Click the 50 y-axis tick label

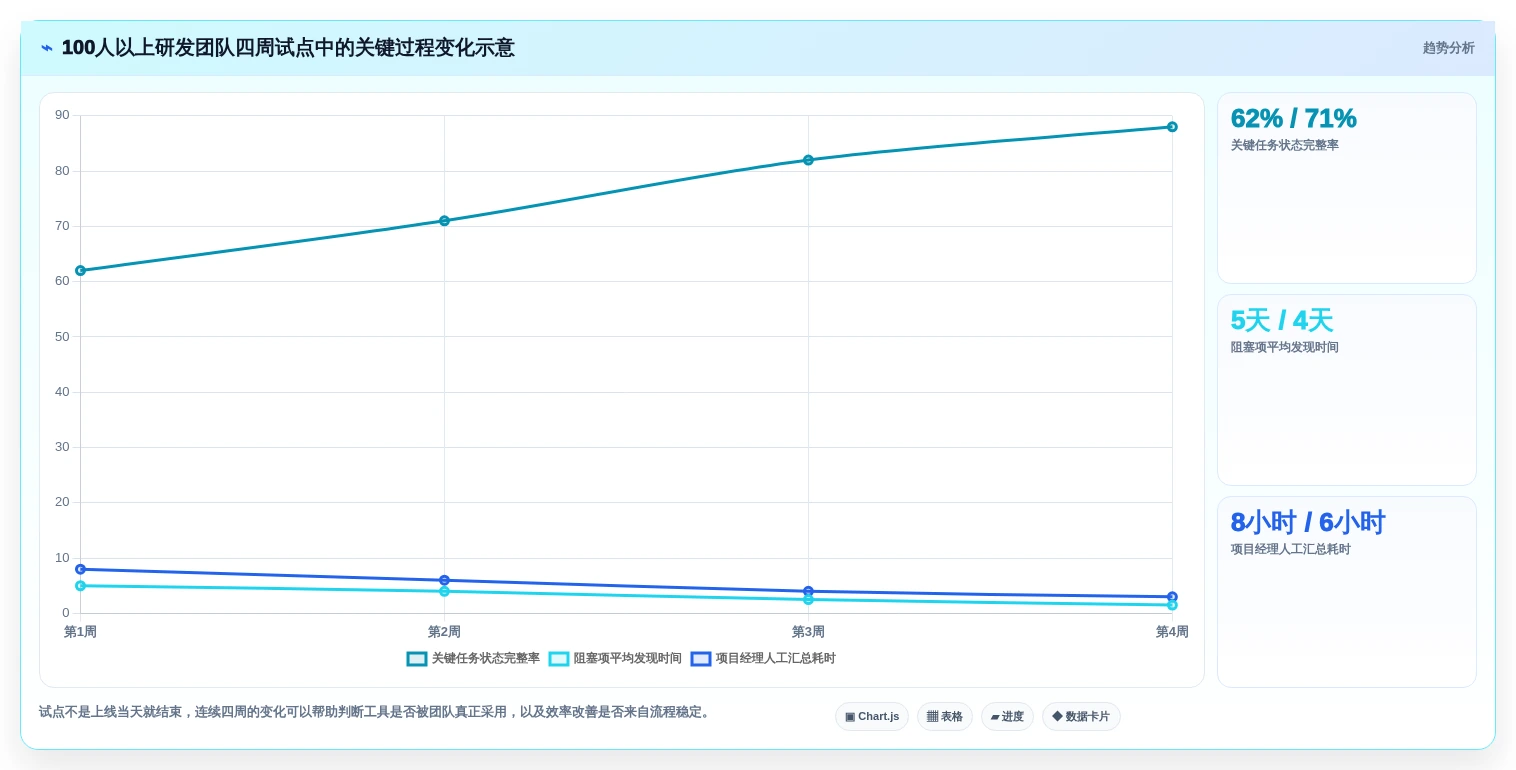(x=62, y=337)
